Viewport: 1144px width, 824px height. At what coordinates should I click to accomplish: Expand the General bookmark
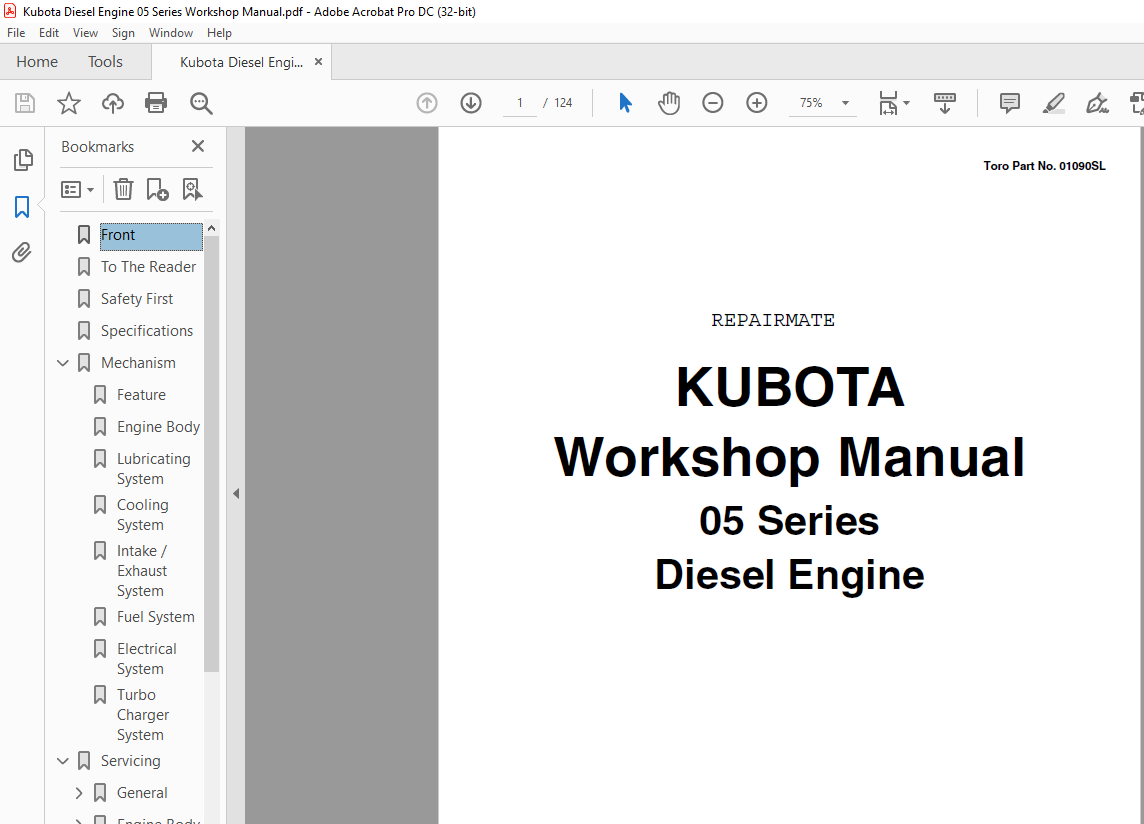pyautogui.click(x=79, y=793)
